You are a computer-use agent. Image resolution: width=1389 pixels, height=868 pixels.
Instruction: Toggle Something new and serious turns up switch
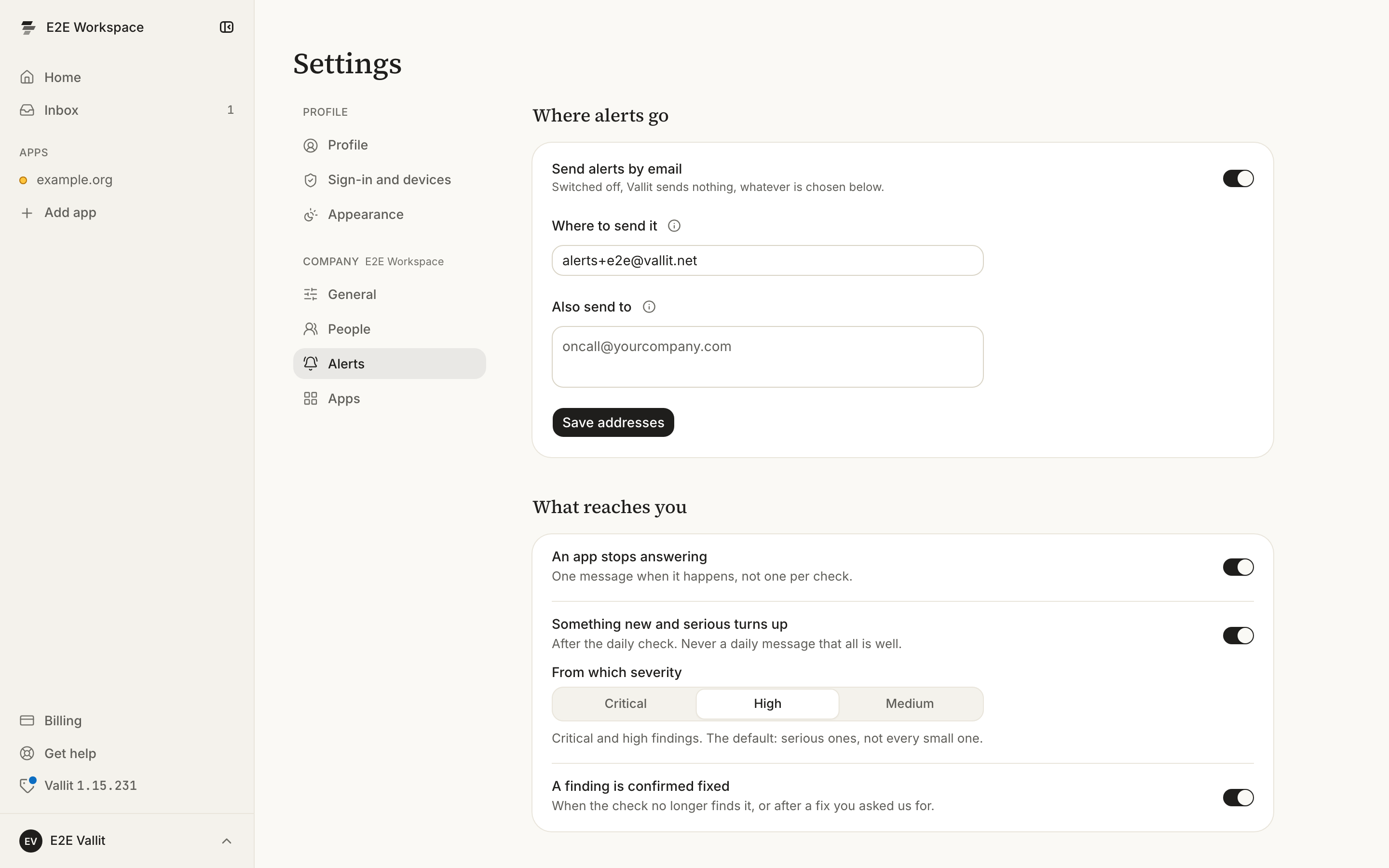tap(1238, 636)
